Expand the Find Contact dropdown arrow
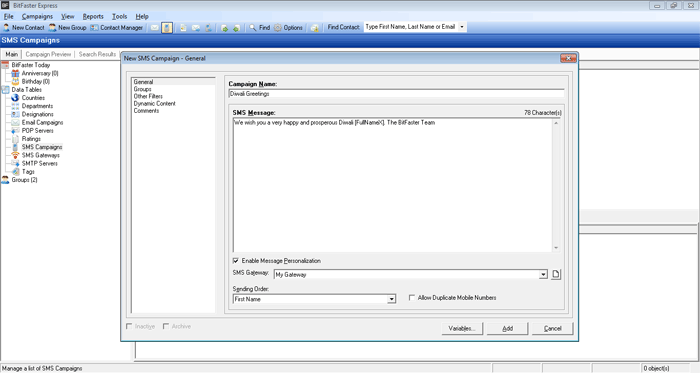700x373 pixels. point(462,27)
